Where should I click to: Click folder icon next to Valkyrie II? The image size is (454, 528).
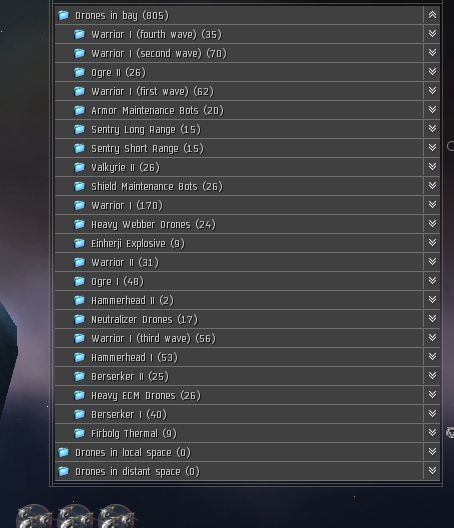[79, 167]
